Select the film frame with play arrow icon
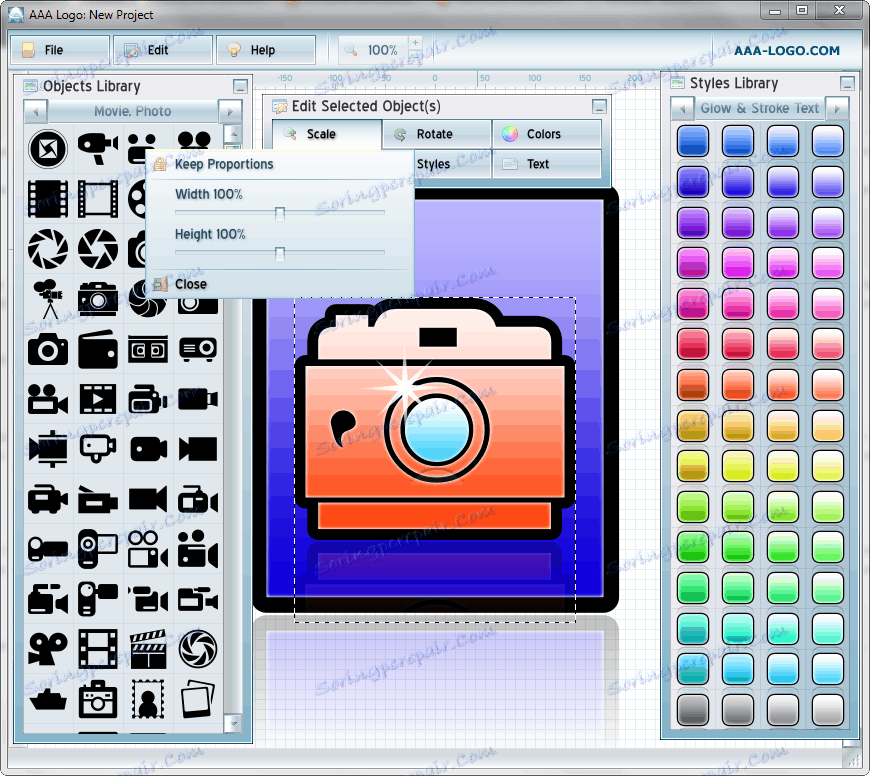870x776 pixels. coord(98,399)
